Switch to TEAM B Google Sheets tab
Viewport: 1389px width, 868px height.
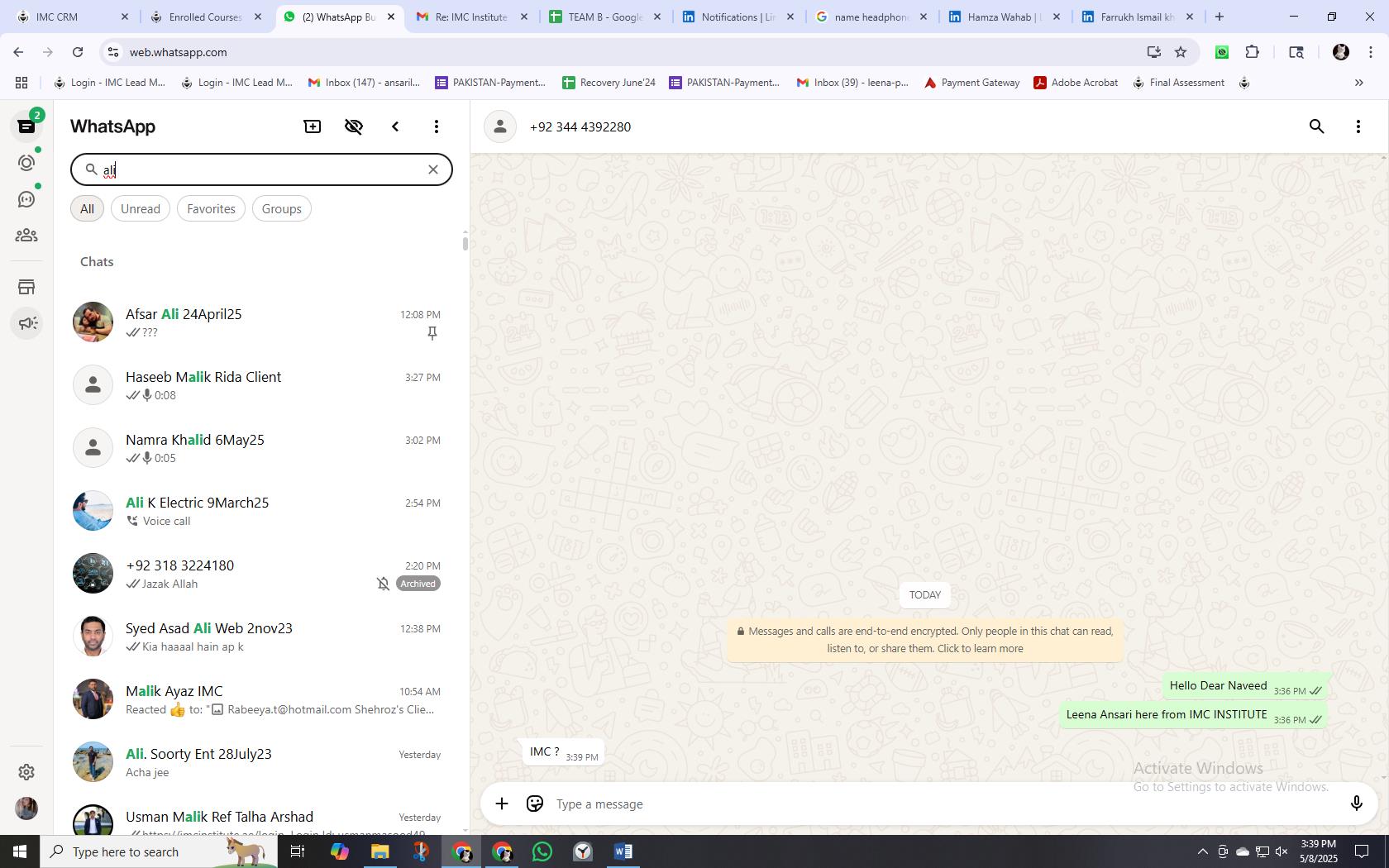pos(605,17)
